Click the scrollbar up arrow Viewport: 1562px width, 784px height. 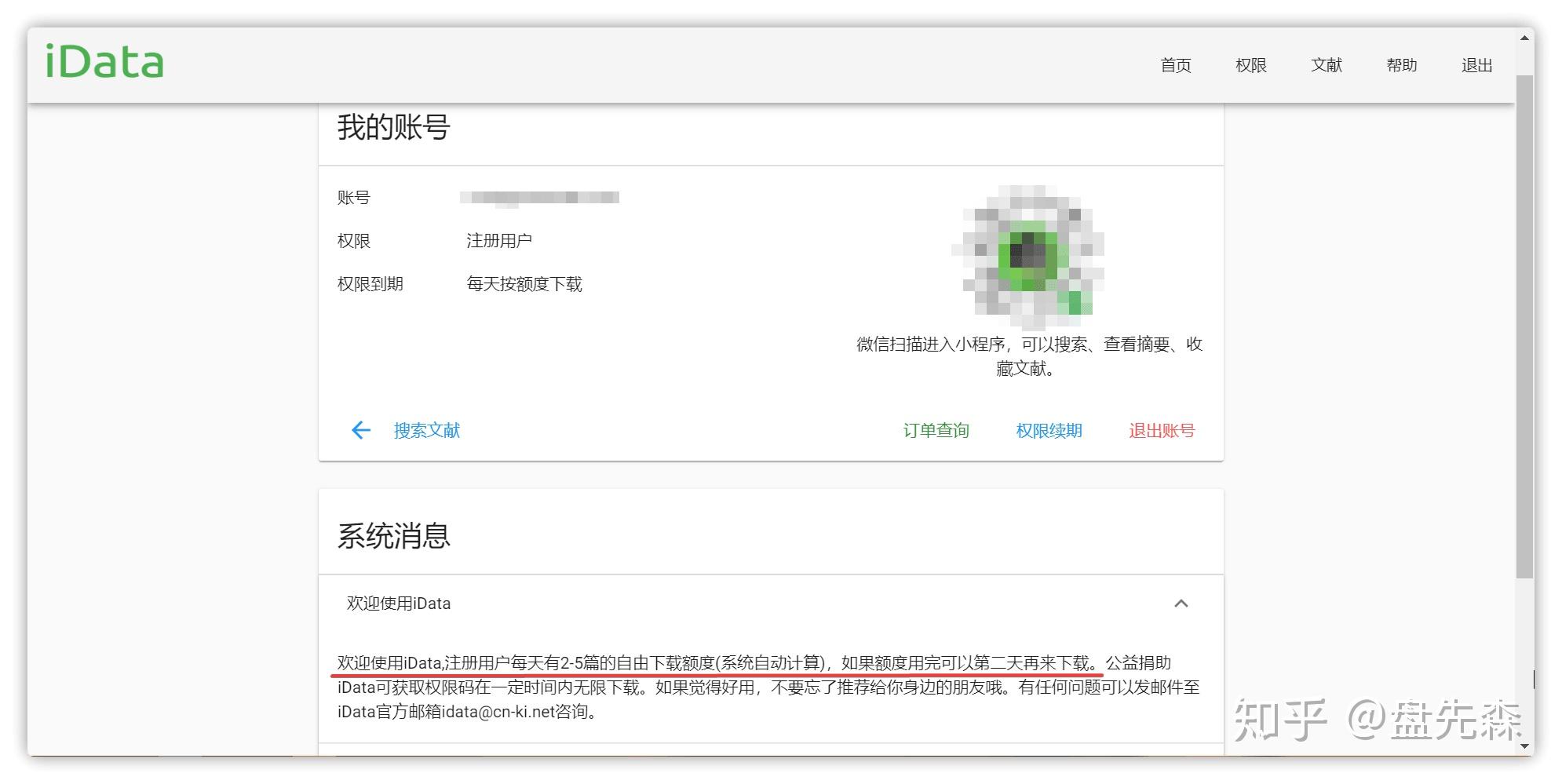coord(1524,38)
